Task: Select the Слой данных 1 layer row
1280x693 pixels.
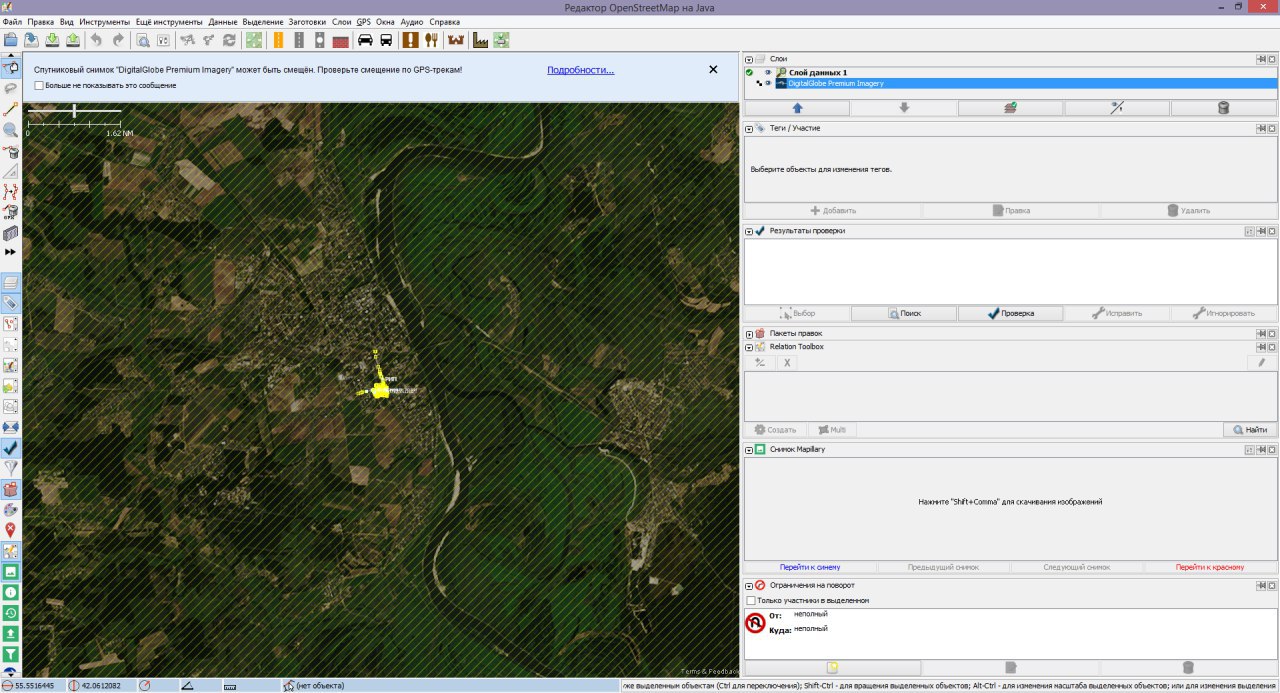Action: click(1011, 73)
